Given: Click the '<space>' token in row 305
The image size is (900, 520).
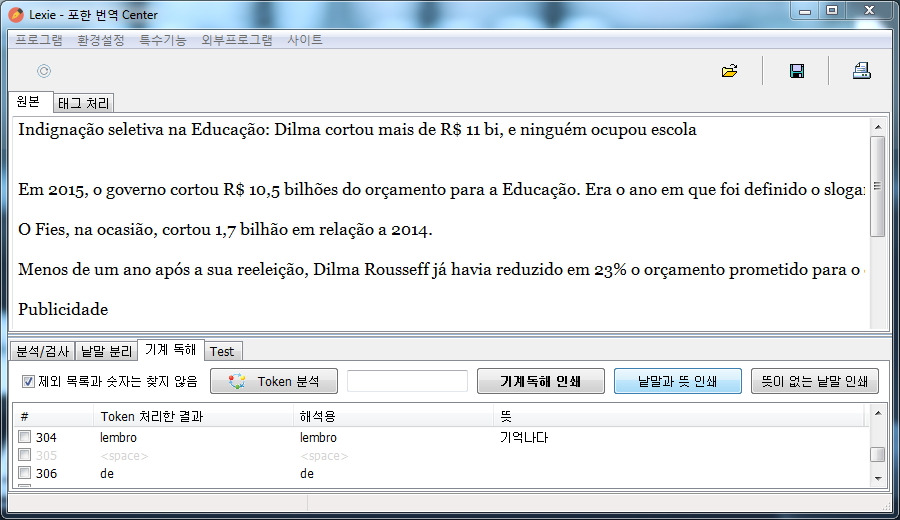Looking at the screenshot, I should 124,456.
